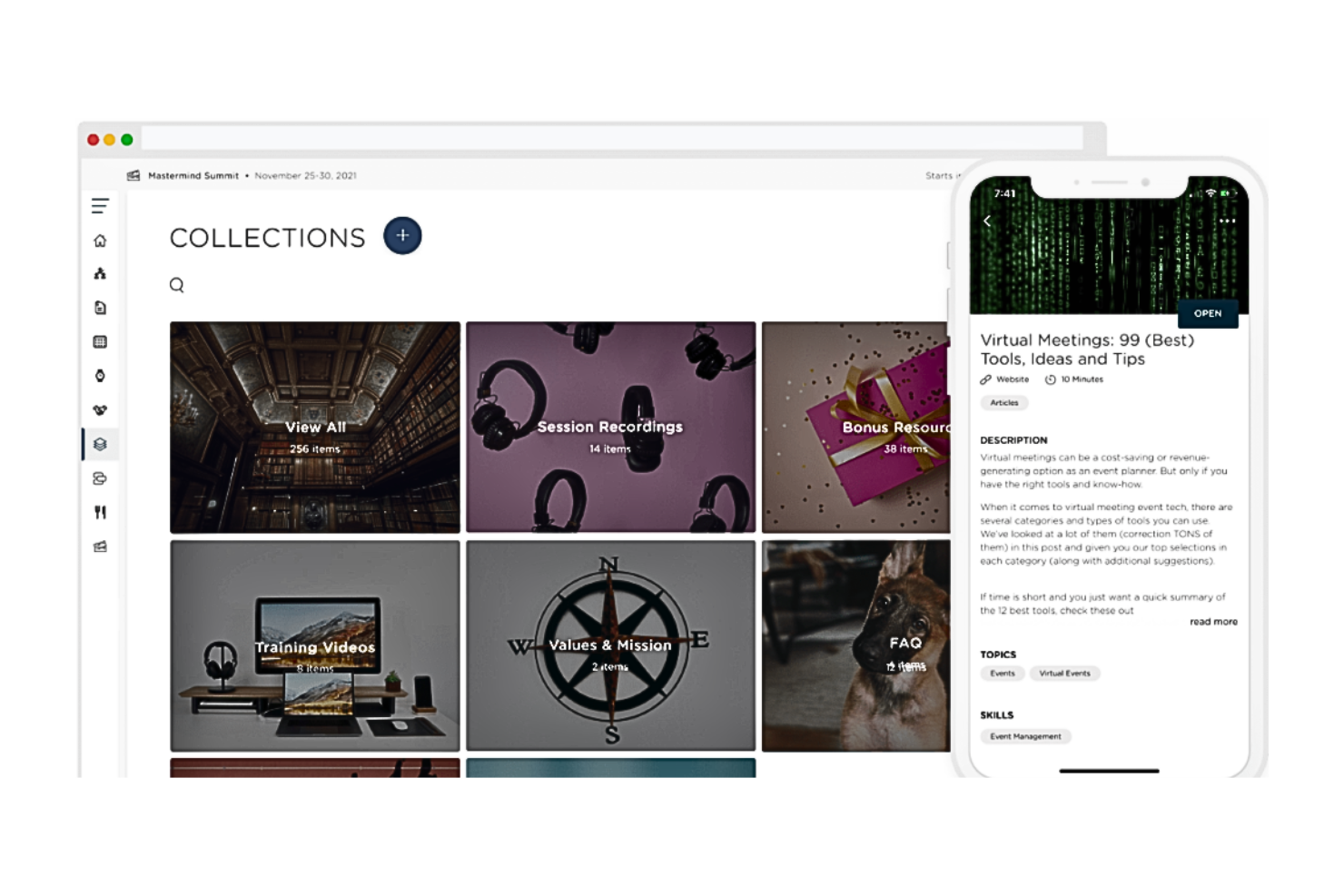Open the document page icon in the sidebar
Screen dimensions: 1344x896
(x=100, y=308)
